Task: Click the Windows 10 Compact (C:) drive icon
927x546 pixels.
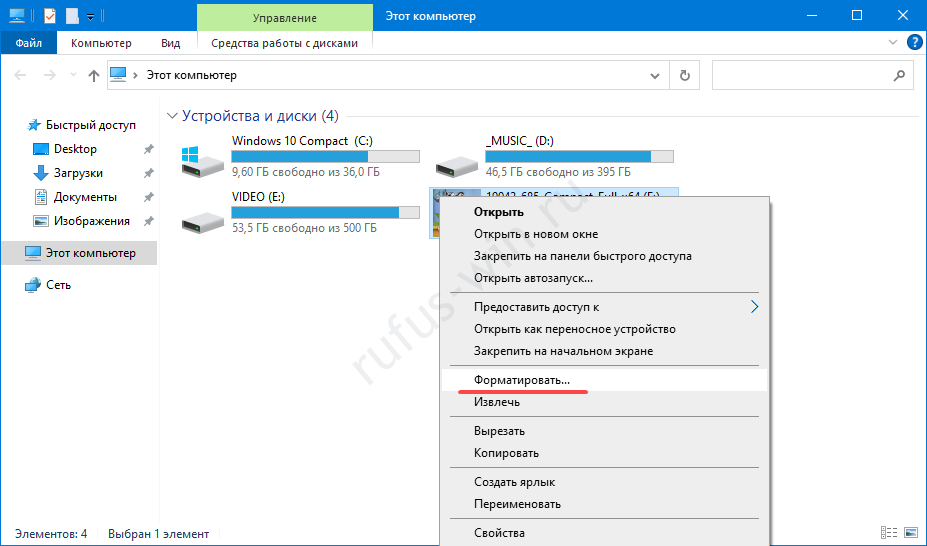Action: 201,160
